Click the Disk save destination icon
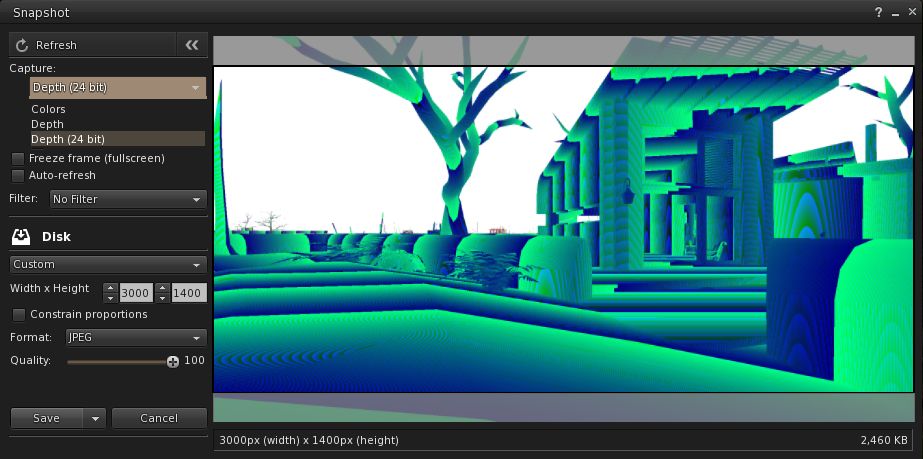The height and width of the screenshot is (459, 923). point(21,237)
